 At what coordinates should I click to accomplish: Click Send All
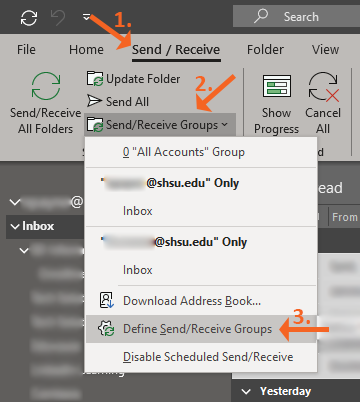click(118, 101)
